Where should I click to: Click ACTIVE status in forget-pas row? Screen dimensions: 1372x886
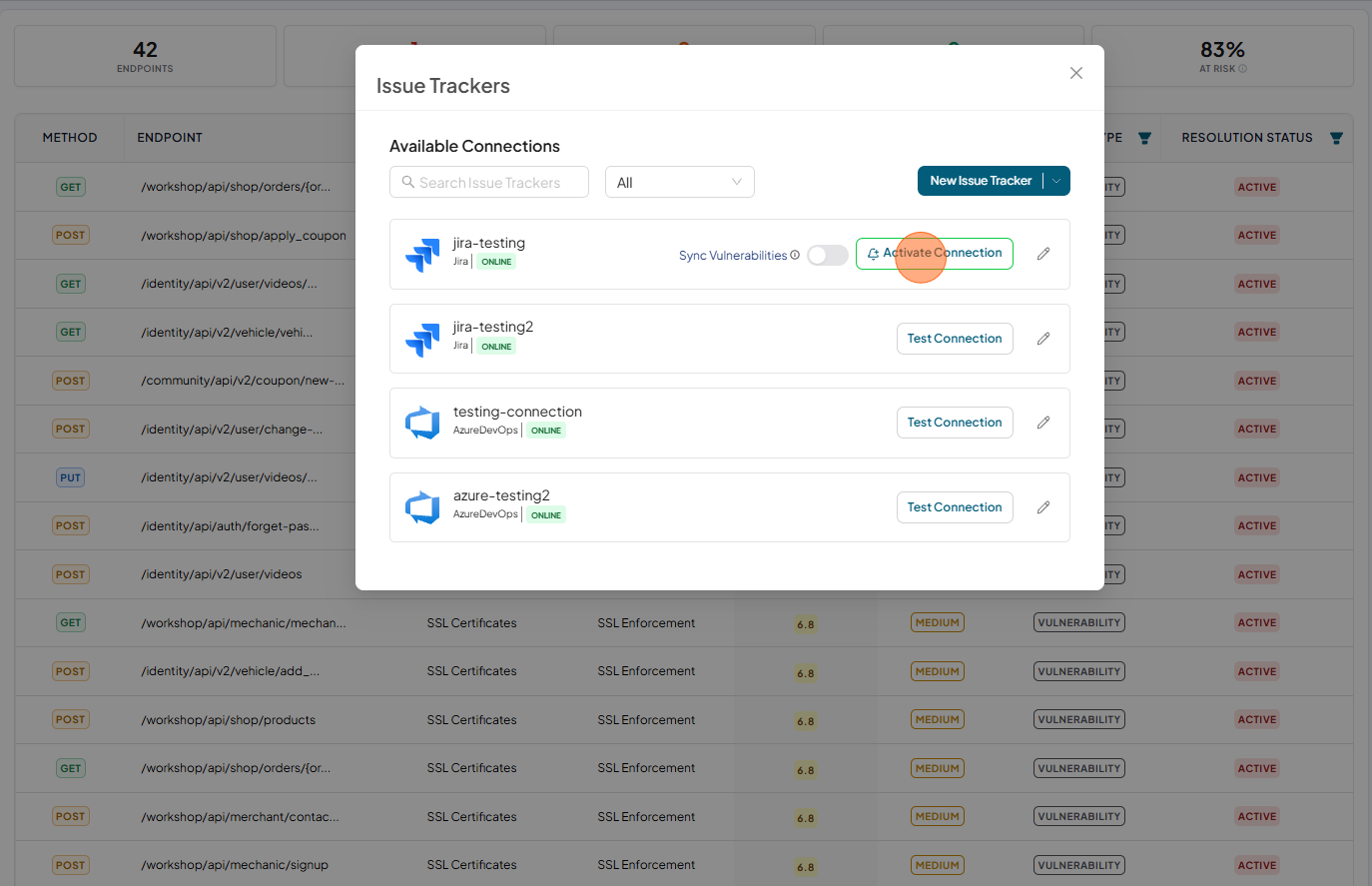[1257, 526]
